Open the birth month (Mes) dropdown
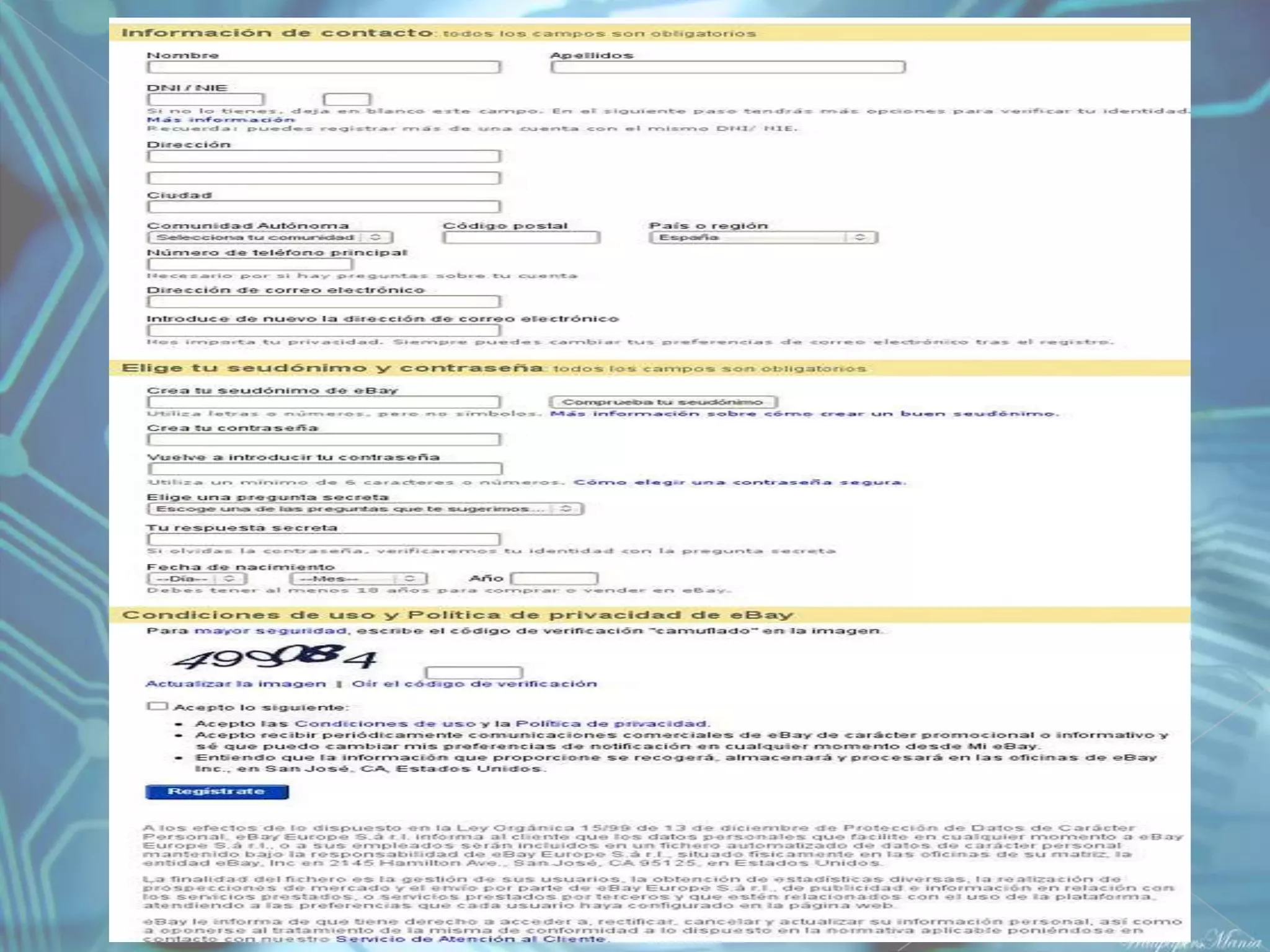1270x952 pixels. click(x=358, y=579)
